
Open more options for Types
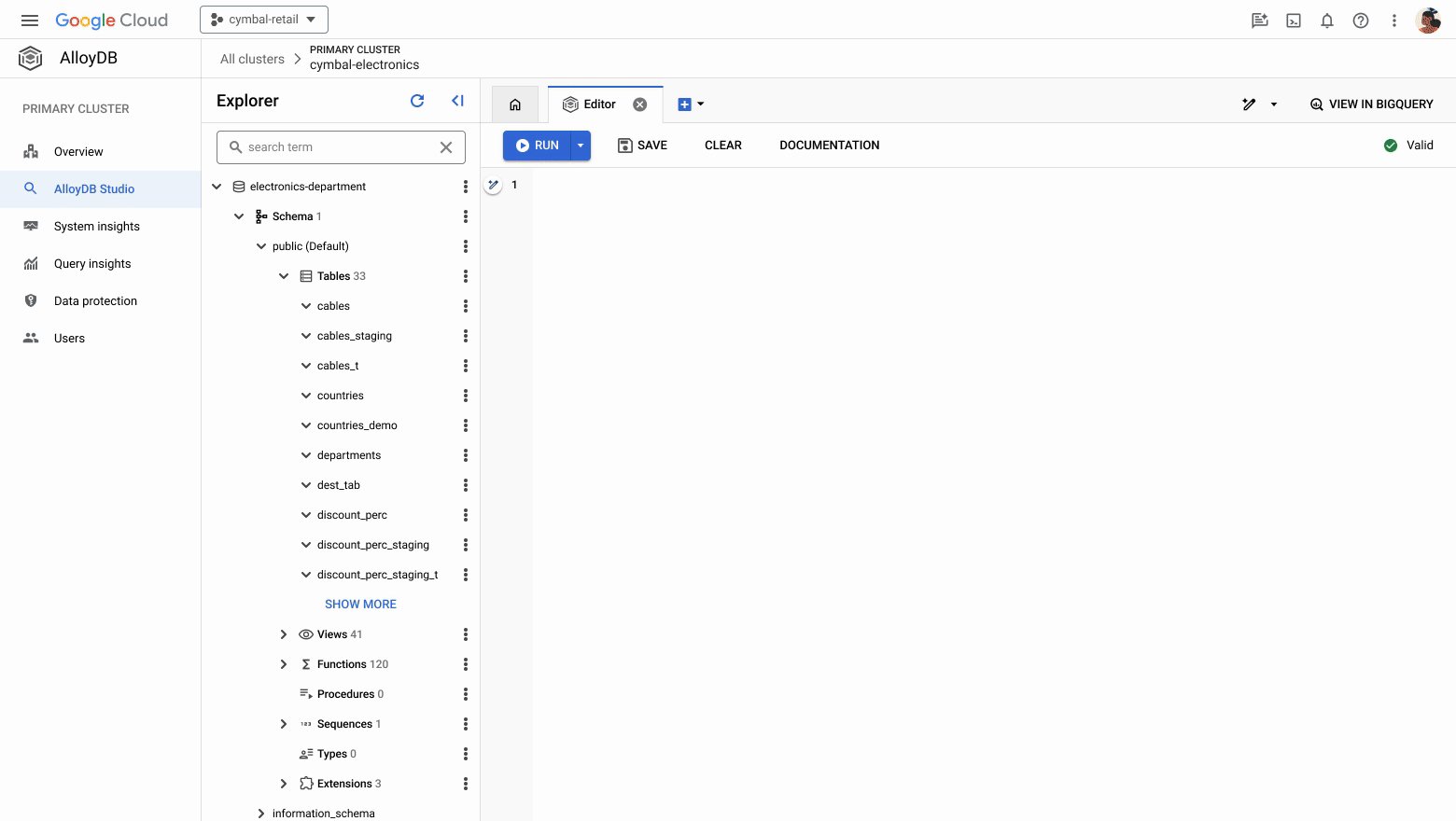pyautogui.click(x=466, y=754)
